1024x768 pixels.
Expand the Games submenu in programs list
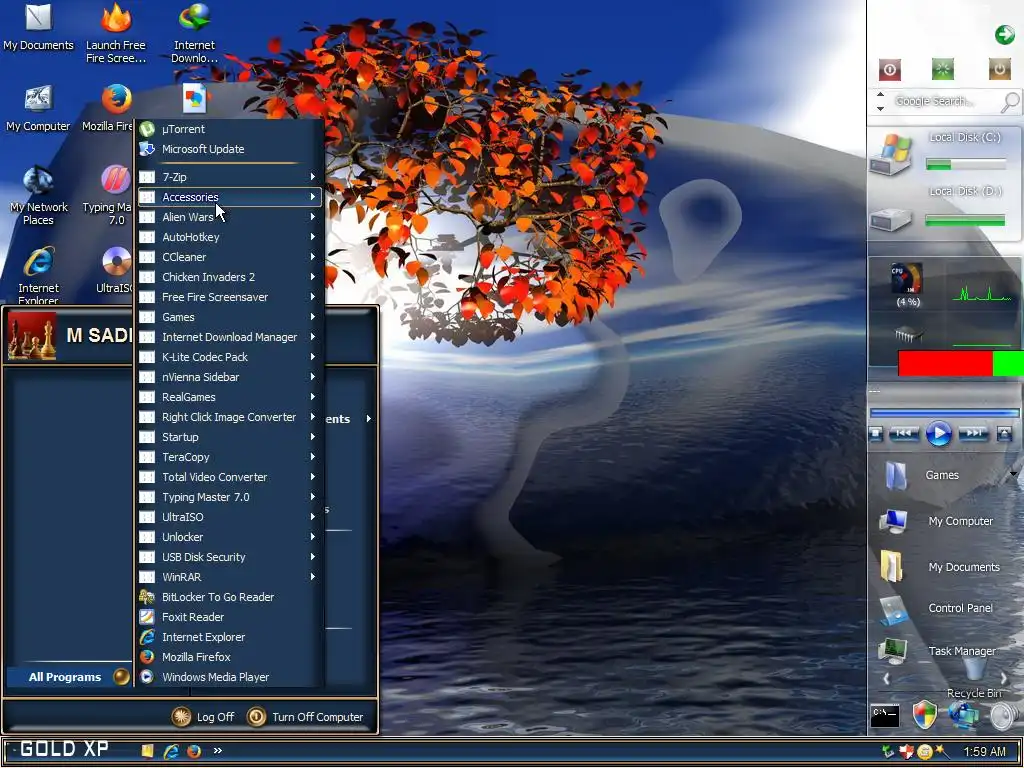tap(229, 317)
